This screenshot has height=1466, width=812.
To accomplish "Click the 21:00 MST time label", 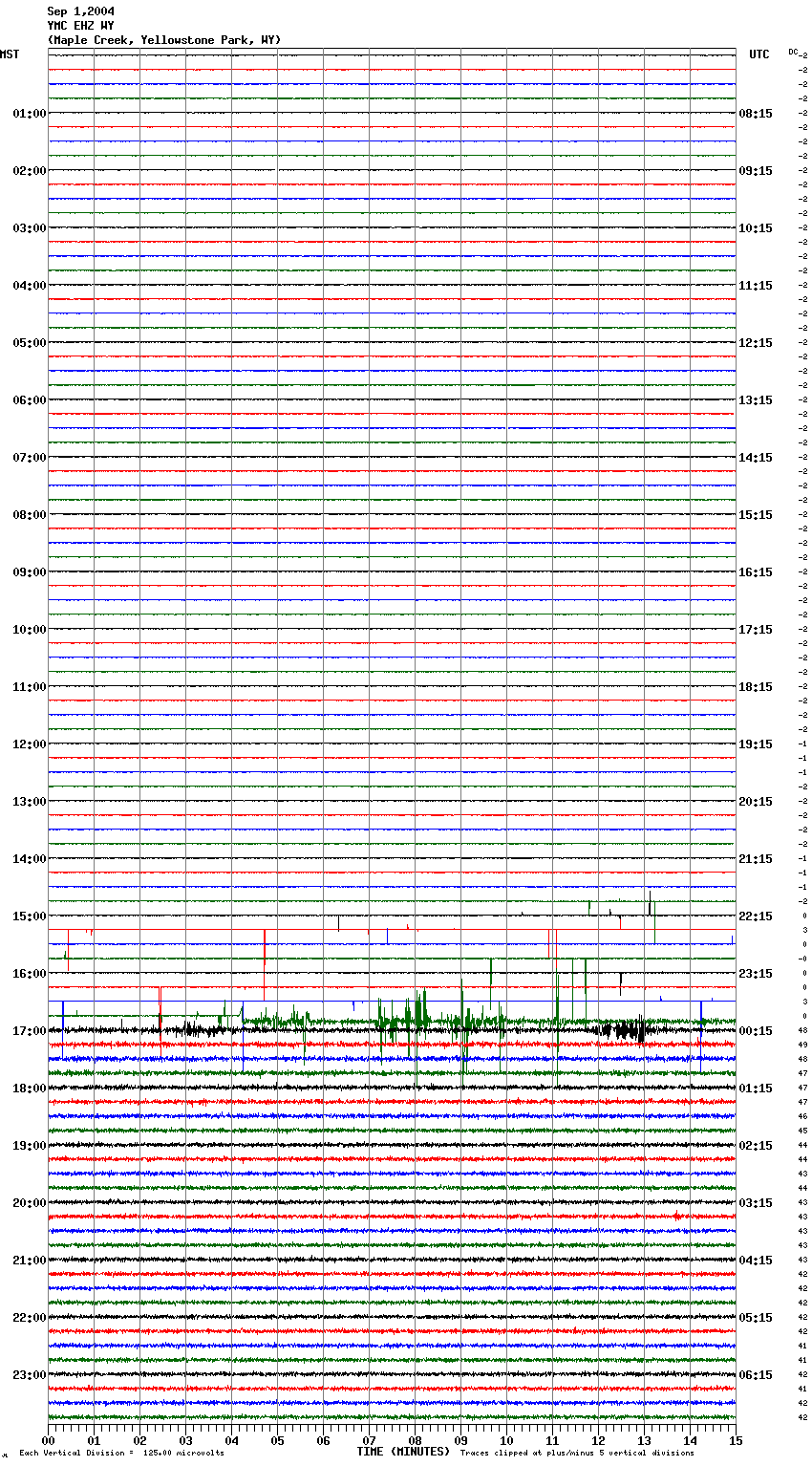I will (29, 1261).
